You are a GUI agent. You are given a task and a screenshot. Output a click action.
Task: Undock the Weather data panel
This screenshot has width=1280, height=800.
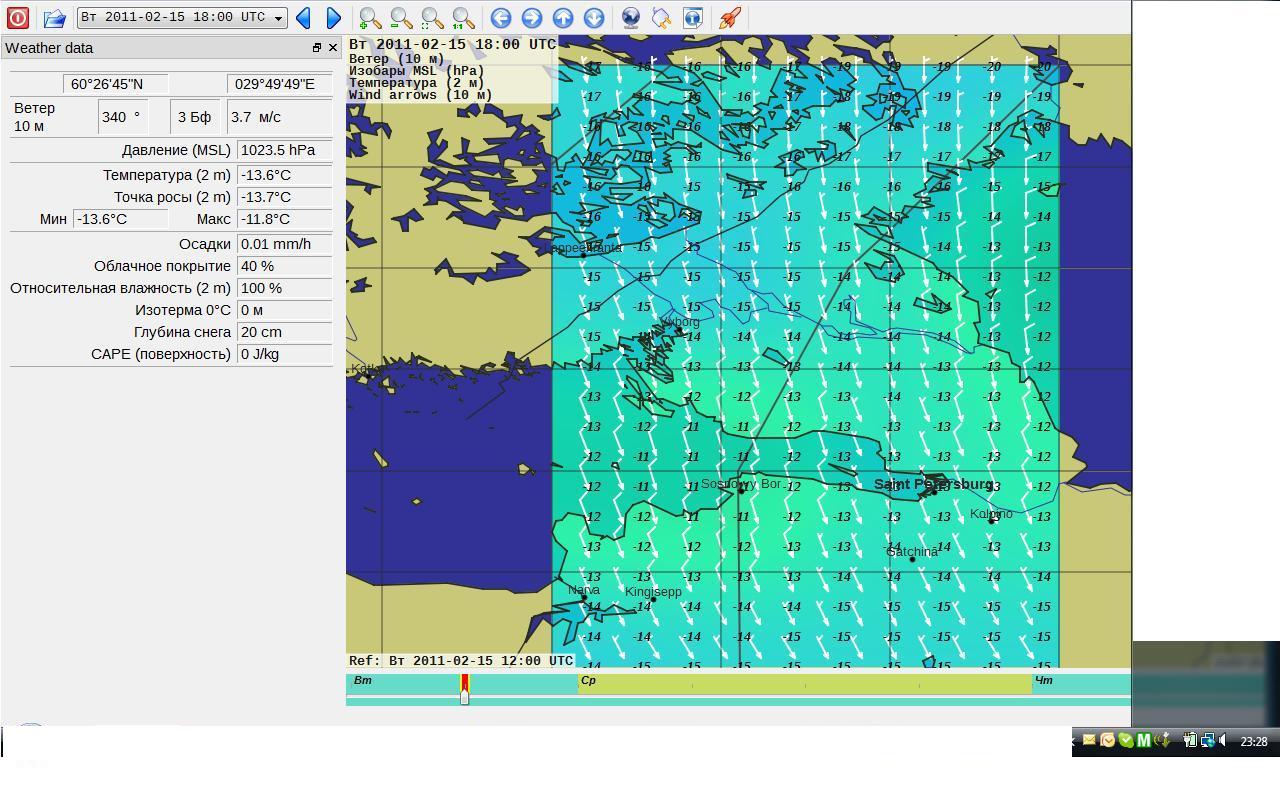coord(317,47)
